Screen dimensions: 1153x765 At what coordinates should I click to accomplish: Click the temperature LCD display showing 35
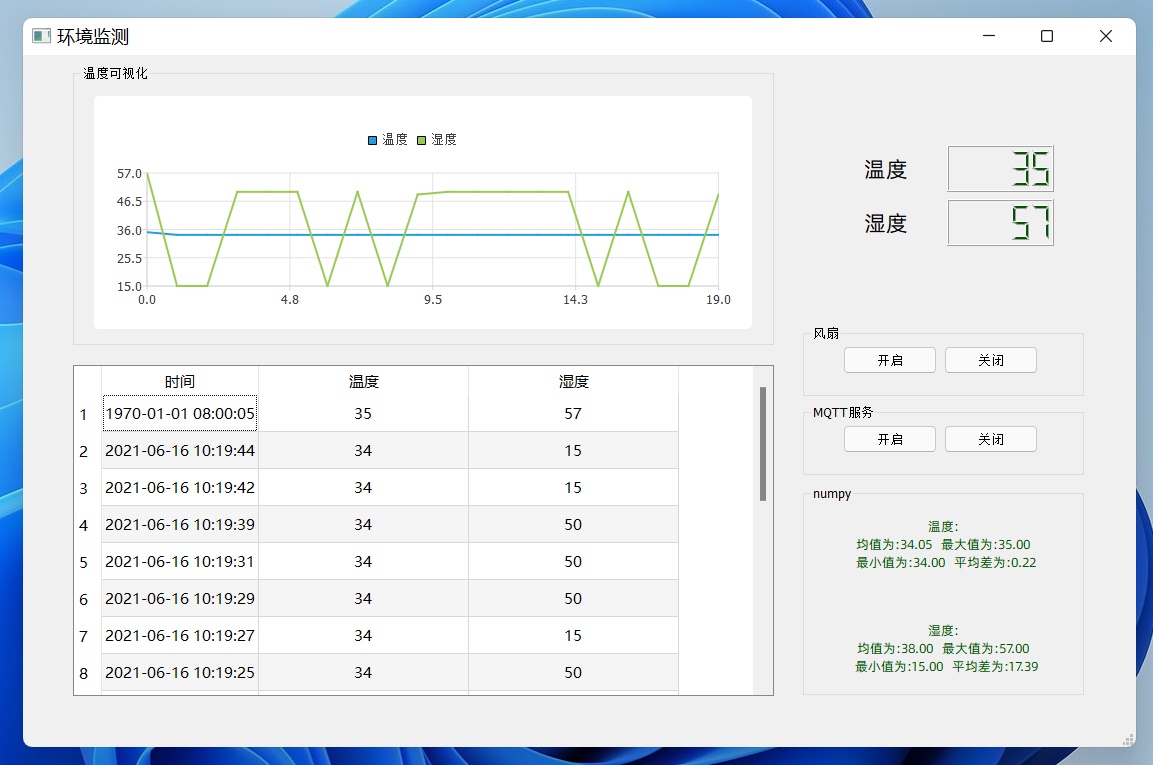[1000, 168]
